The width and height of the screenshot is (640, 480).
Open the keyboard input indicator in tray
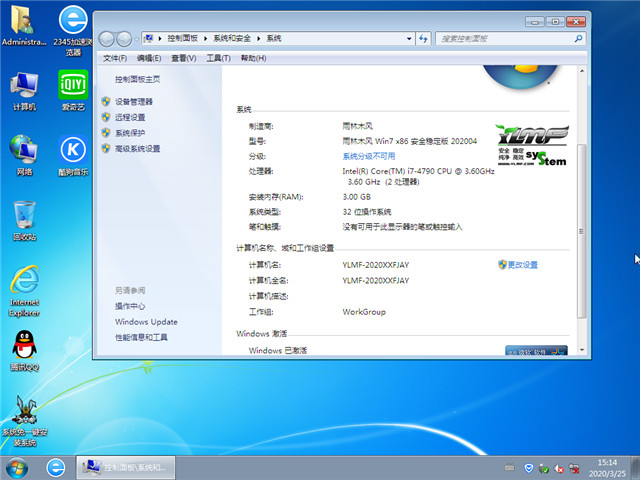tap(509, 467)
